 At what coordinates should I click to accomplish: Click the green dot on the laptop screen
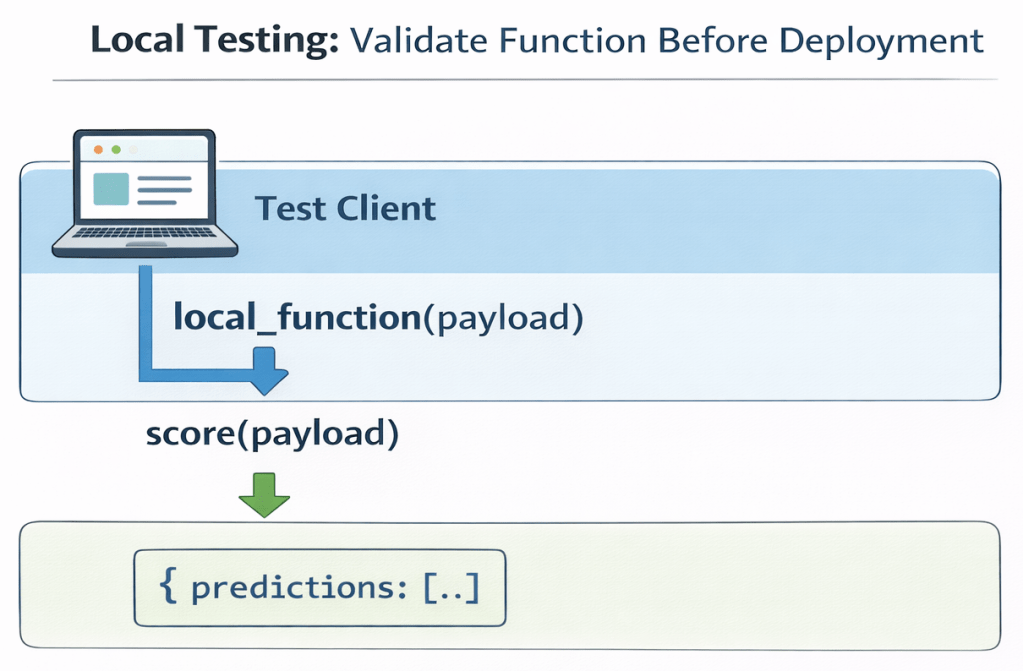[x=116, y=149]
